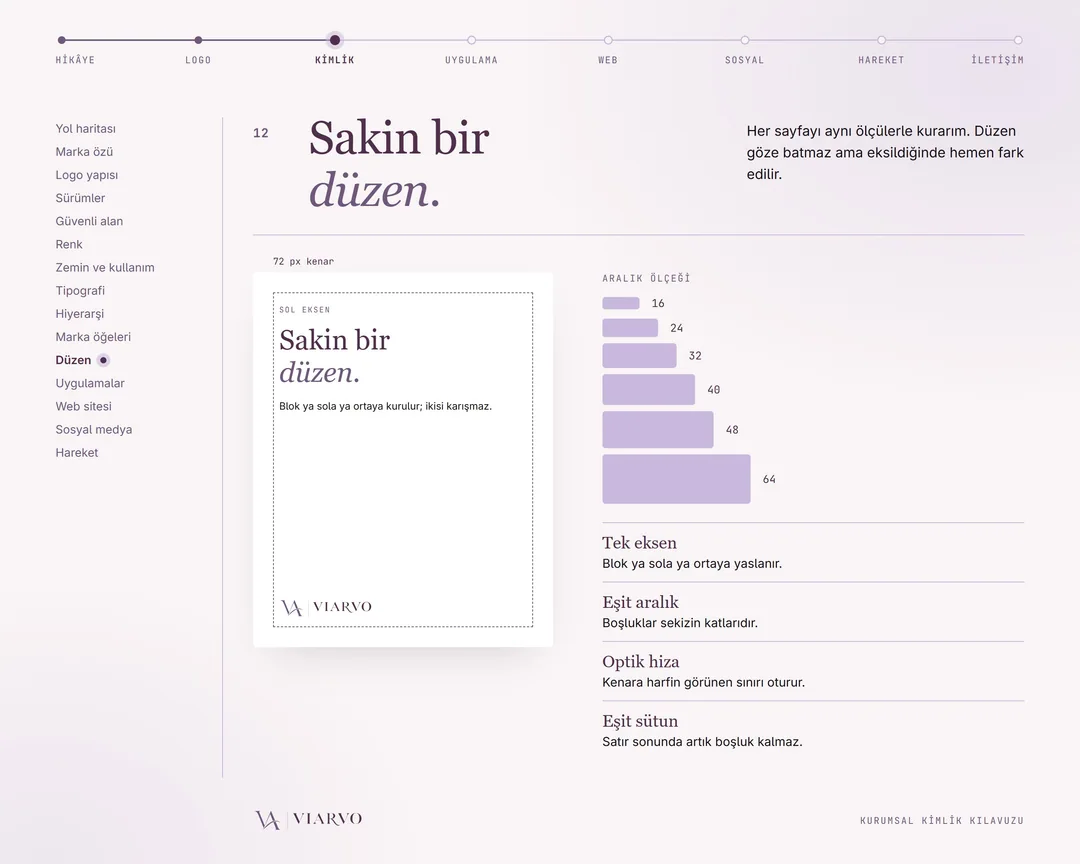The width and height of the screenshot is (1080, 864).
Task: Open the UYGULAMA timeline step
Action: coord(471,60)
